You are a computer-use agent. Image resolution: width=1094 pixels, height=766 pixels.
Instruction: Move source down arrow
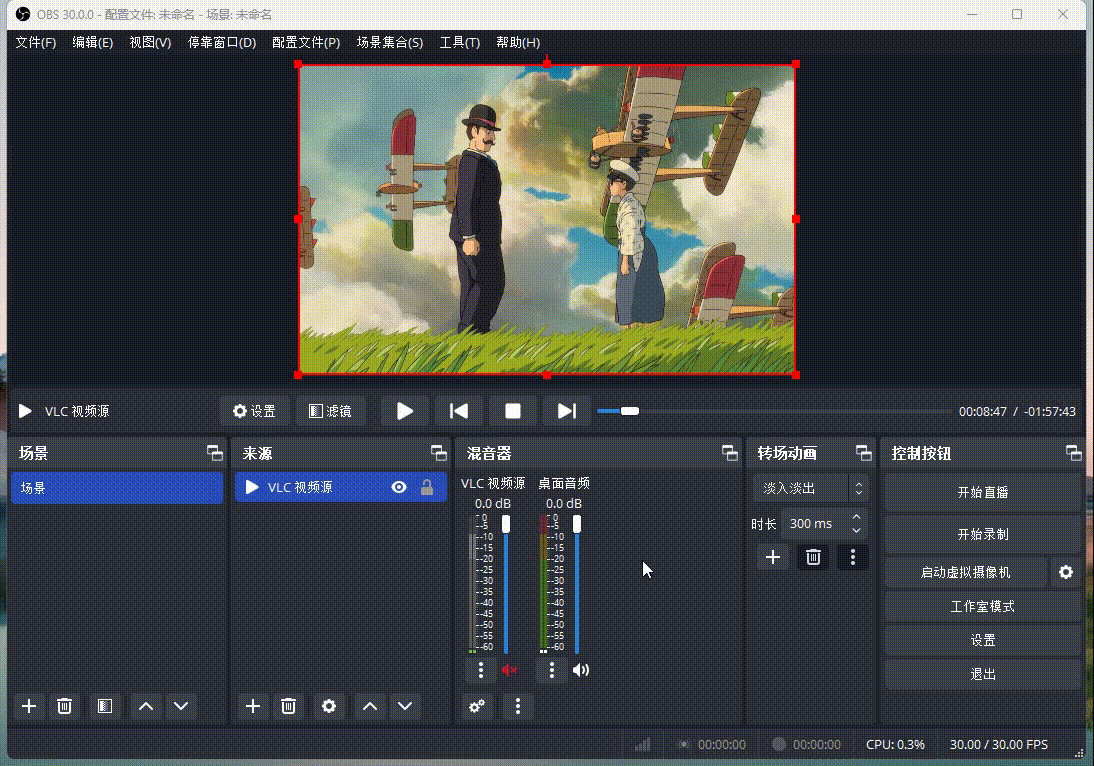405,706
